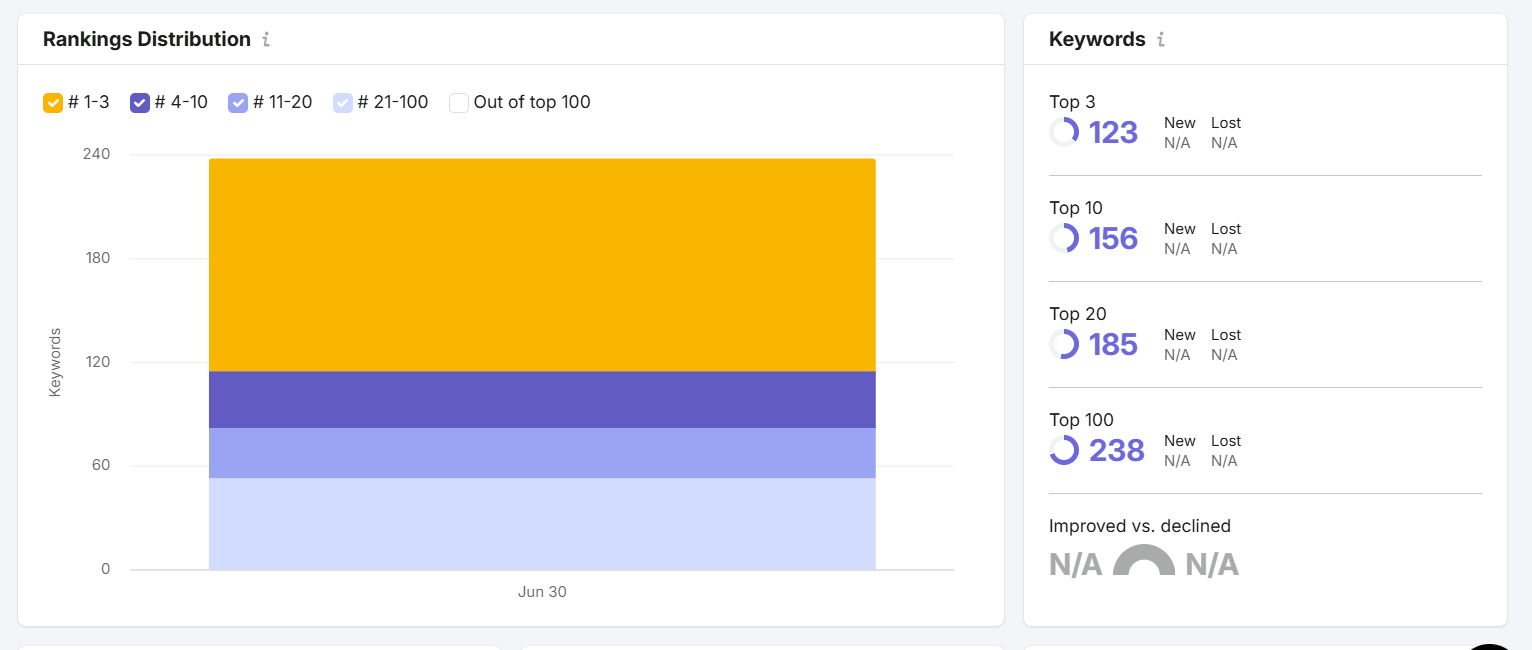Click the Top 100 label
1532x650 pixels.
(1081, 420)
